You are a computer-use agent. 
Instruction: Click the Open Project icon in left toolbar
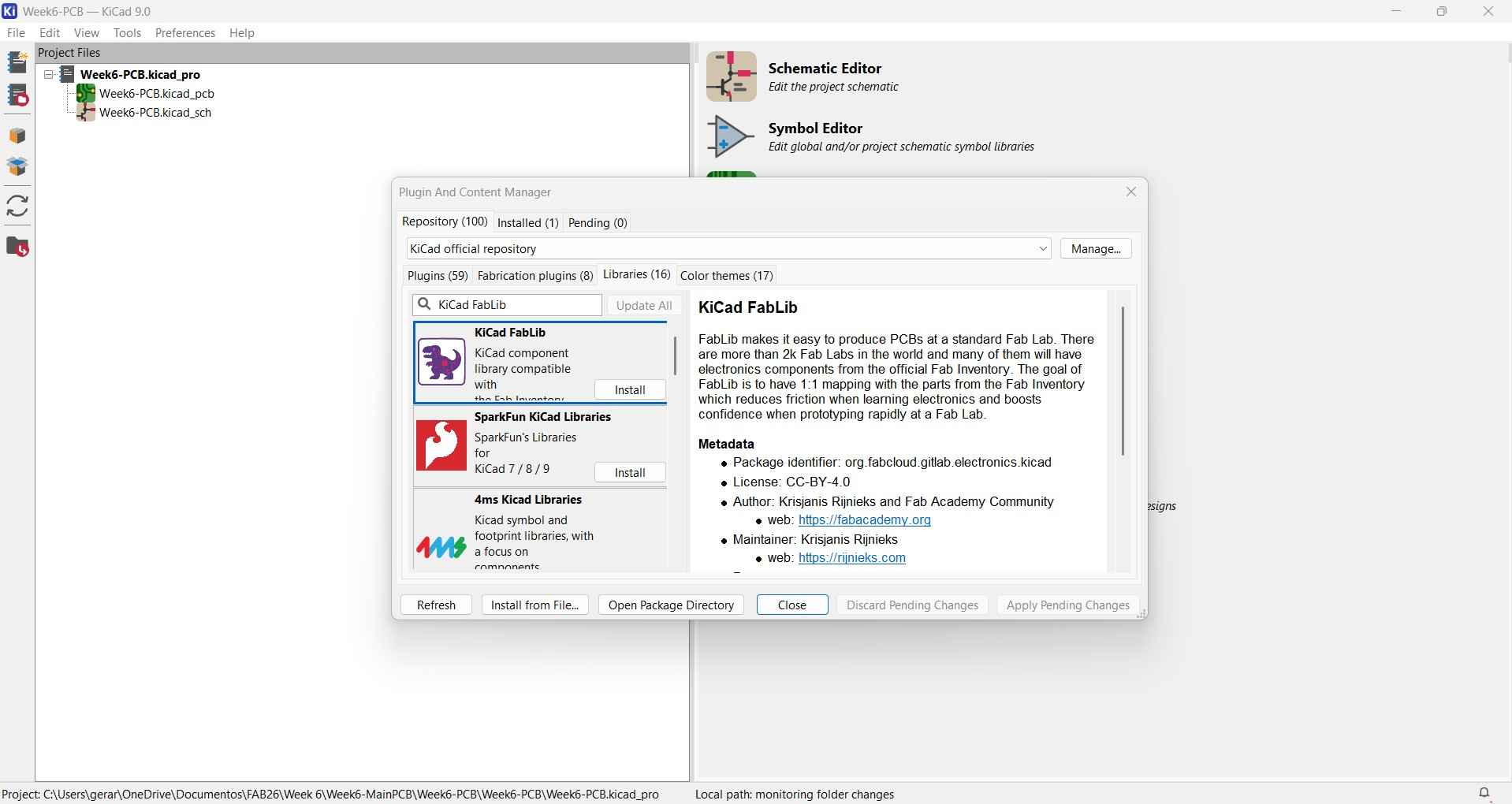17,96
